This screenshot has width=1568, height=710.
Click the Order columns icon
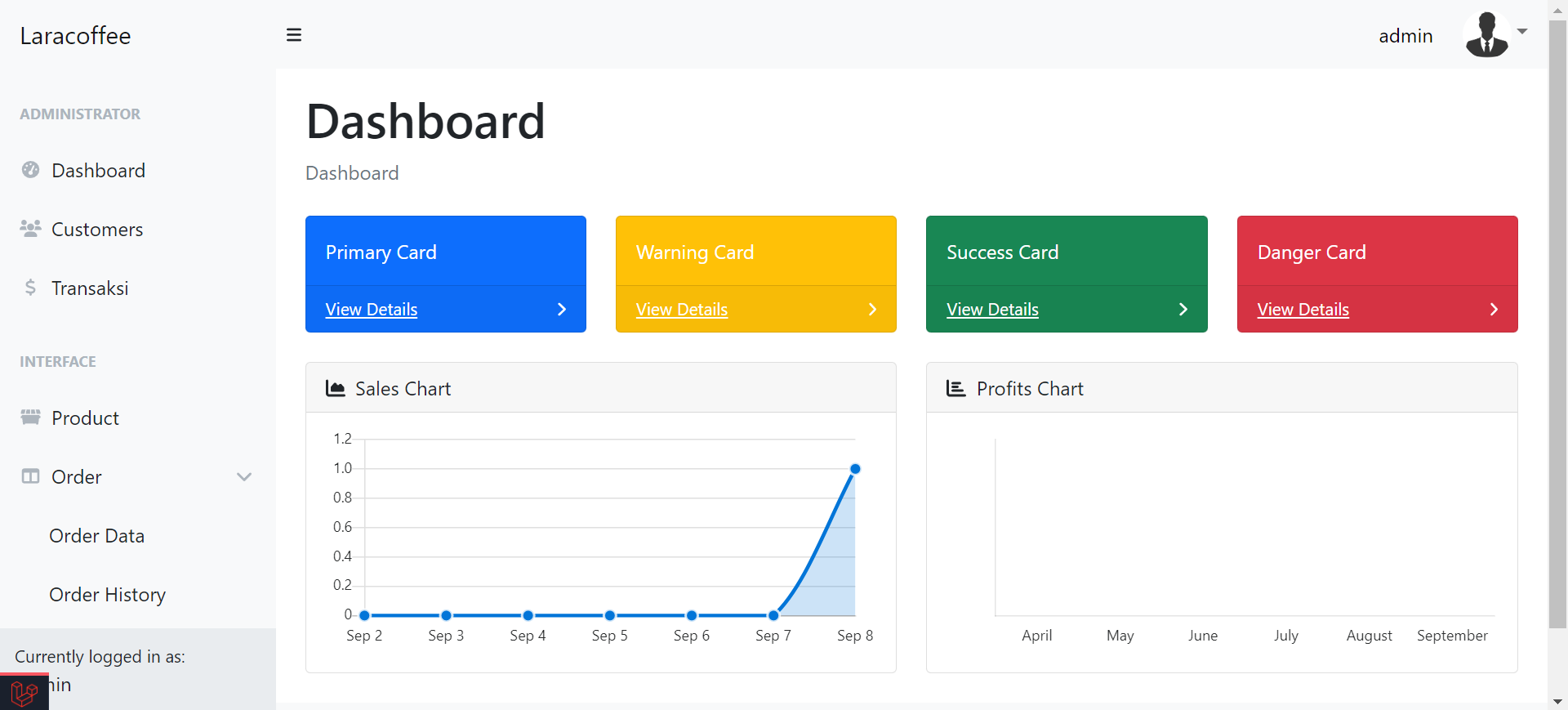31,476
